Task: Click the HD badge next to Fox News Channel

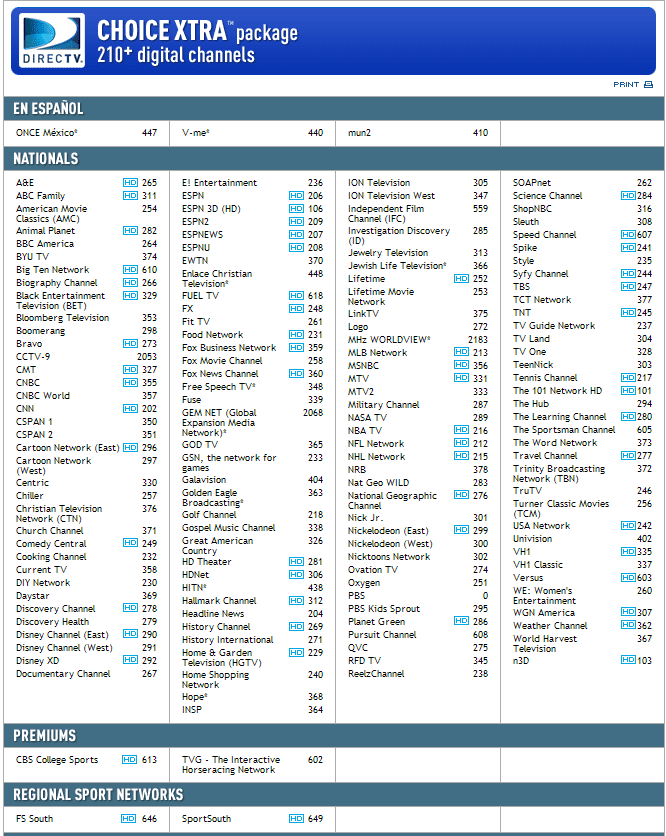Action: tap(296, 374)
